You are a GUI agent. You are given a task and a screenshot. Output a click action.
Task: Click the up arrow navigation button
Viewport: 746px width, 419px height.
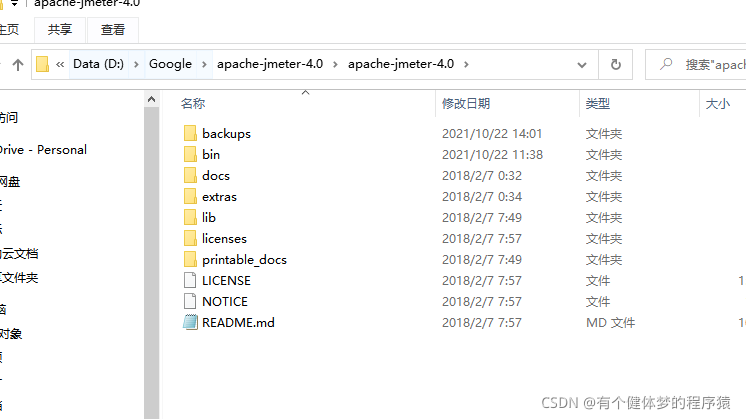18,65
